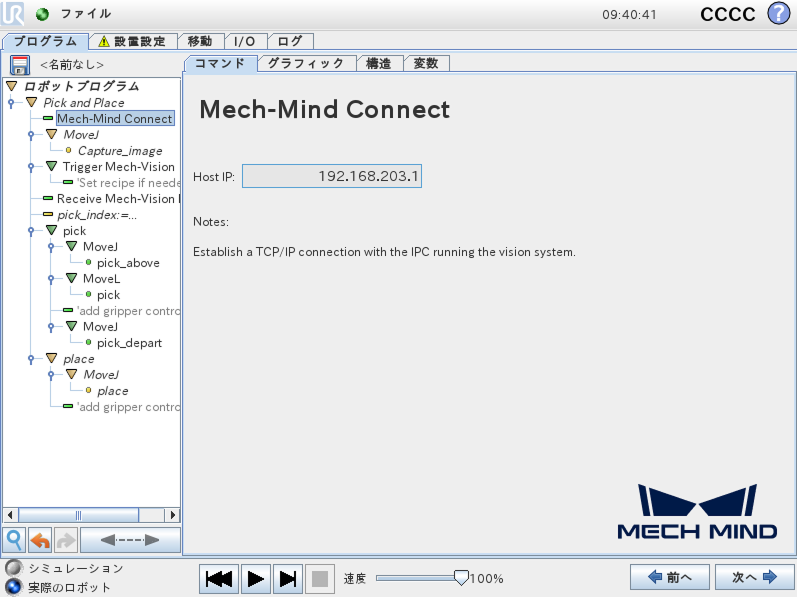
Task: Click the 次へ next button
Action: coord(755,577)
